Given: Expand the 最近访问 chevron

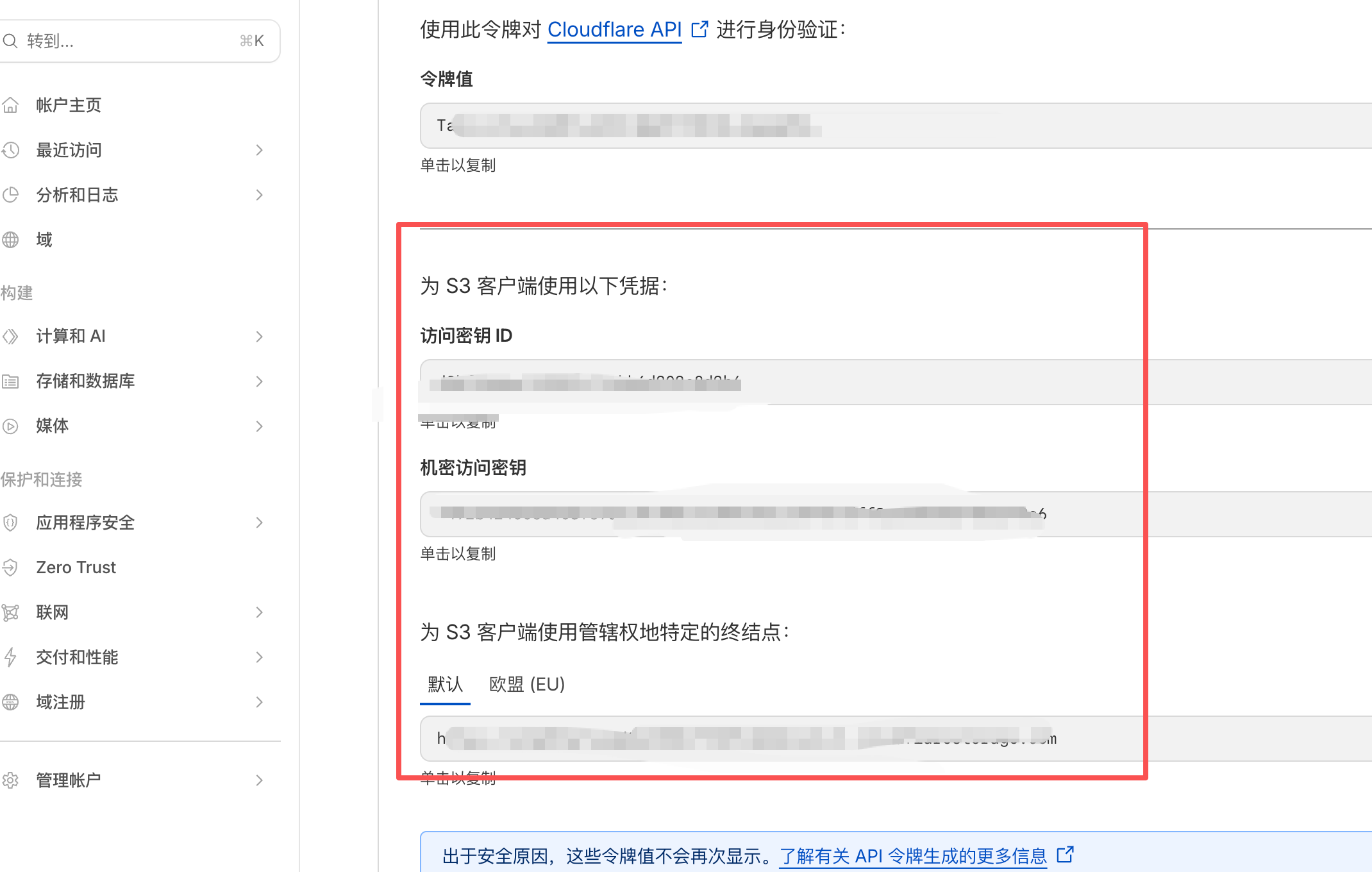Looking at the screenshot, I should pyautogui.click(x=259, y=150).
